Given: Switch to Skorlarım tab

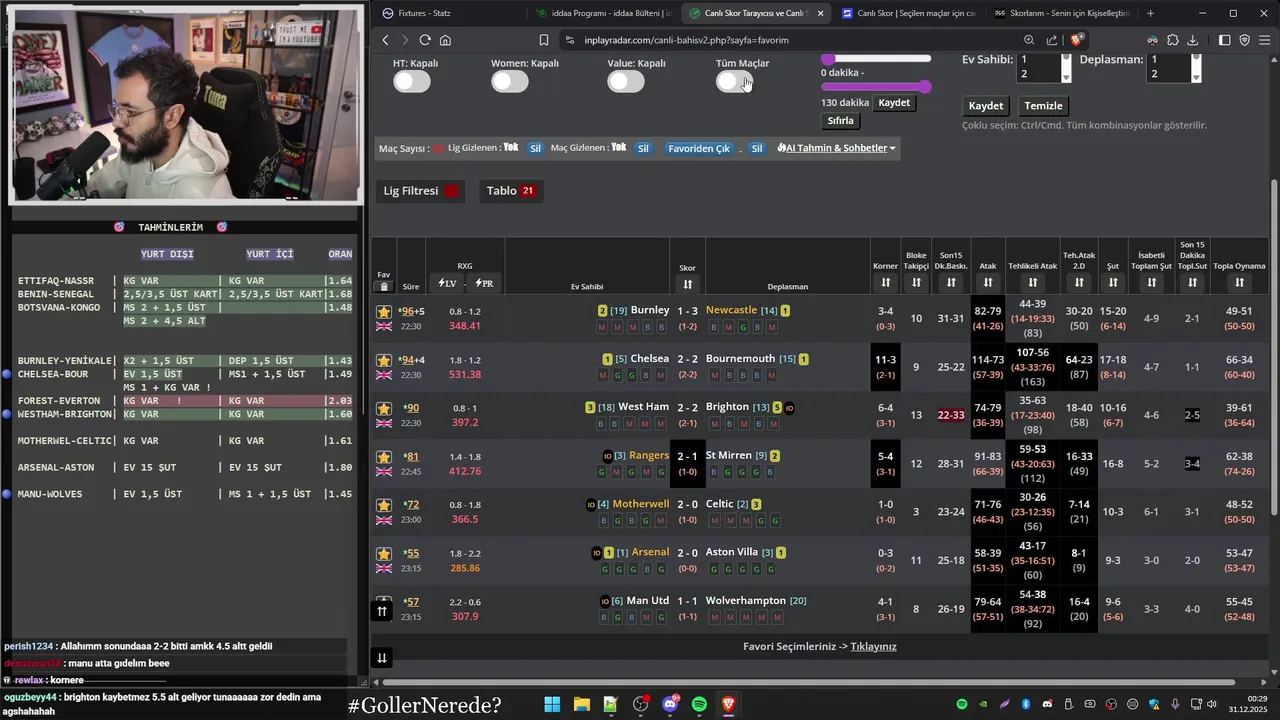Looking at the screenshot, I should (1060, 13).
